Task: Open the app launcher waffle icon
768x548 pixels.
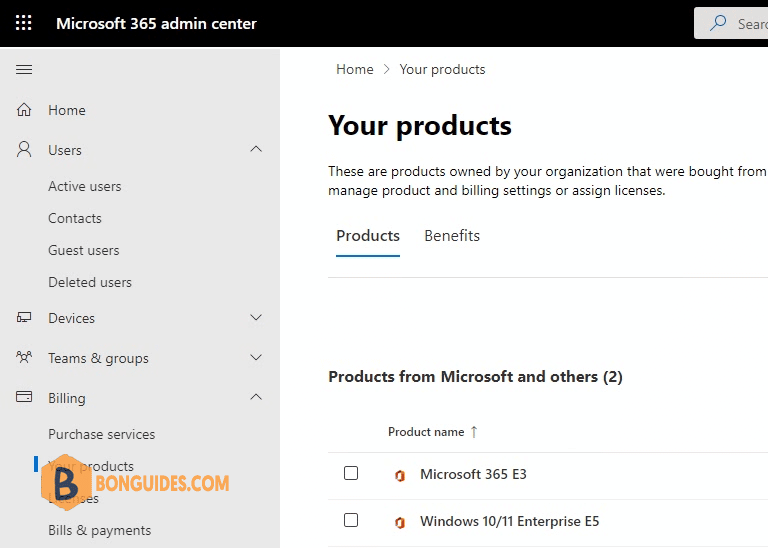Action: [24, 23]
